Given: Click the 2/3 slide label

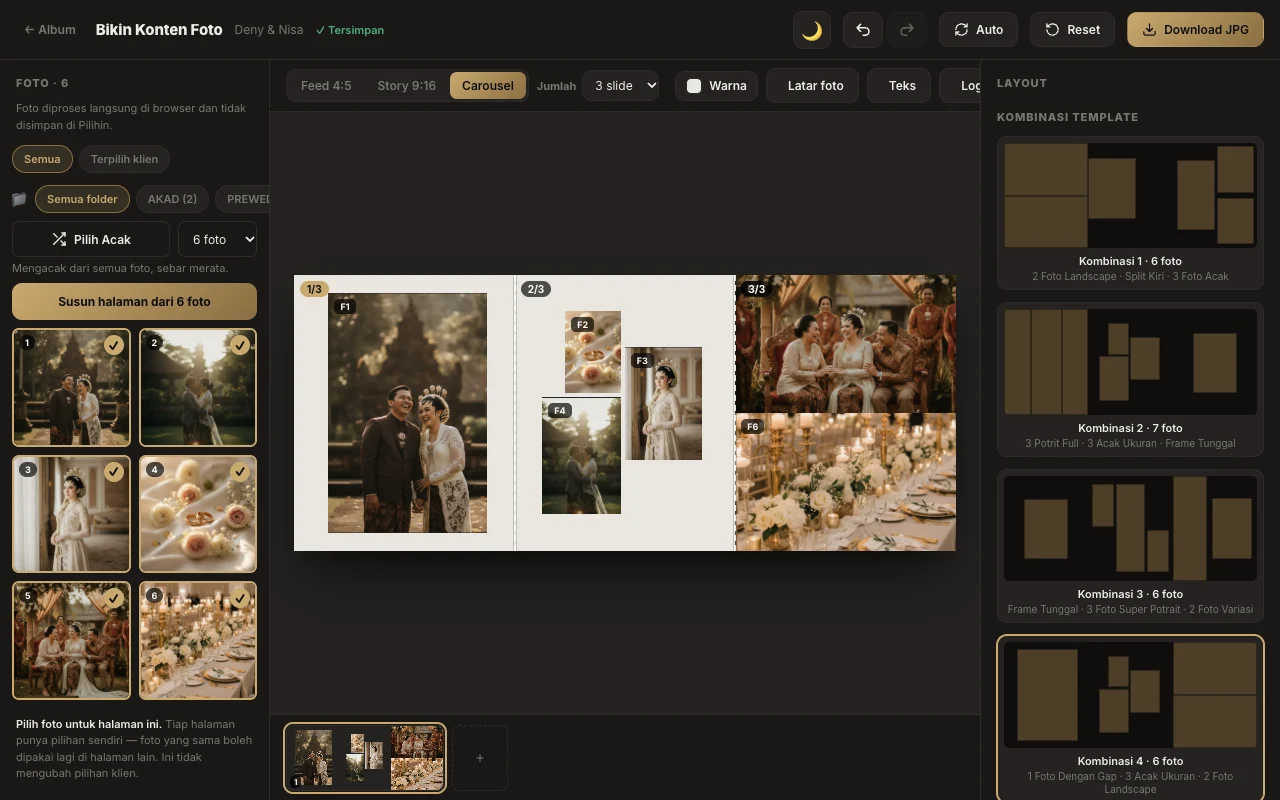Looking at the screenshot, I should [x=535, y=289].
